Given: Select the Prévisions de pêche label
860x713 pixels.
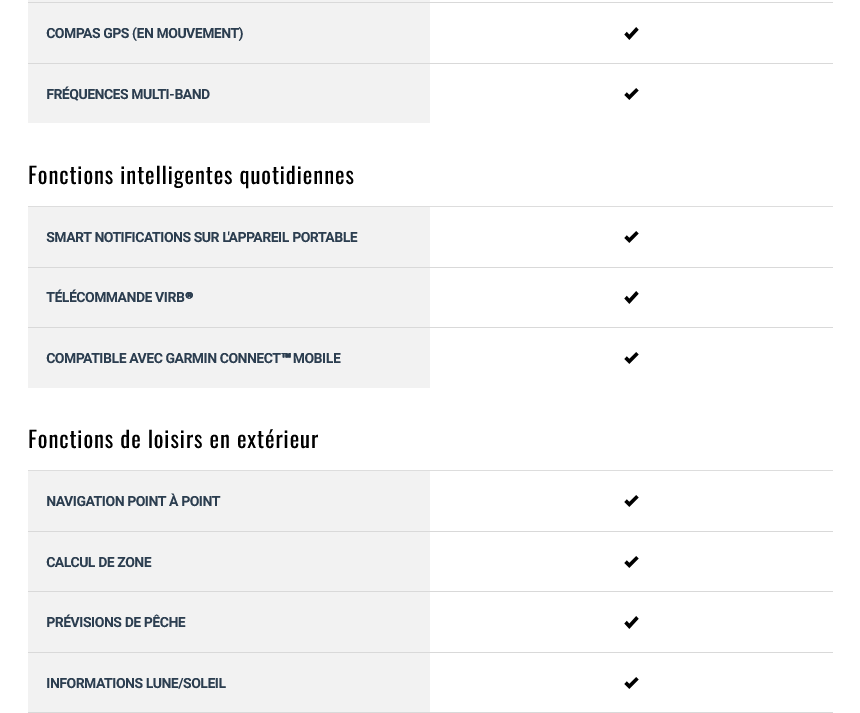Looking at the screenshot, I should coord(116,623).
